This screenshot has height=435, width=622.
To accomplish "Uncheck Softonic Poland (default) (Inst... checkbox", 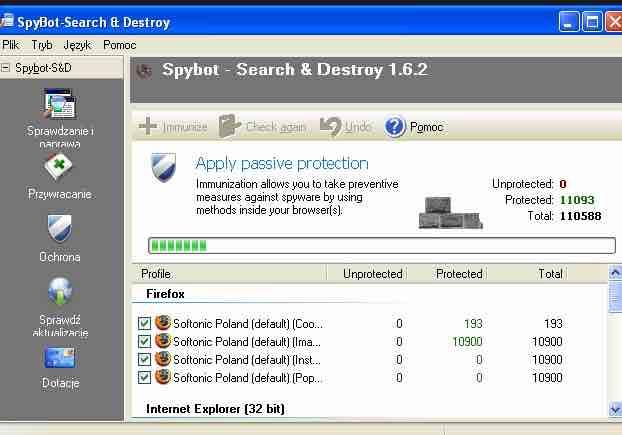I will (x=144, y=359).
